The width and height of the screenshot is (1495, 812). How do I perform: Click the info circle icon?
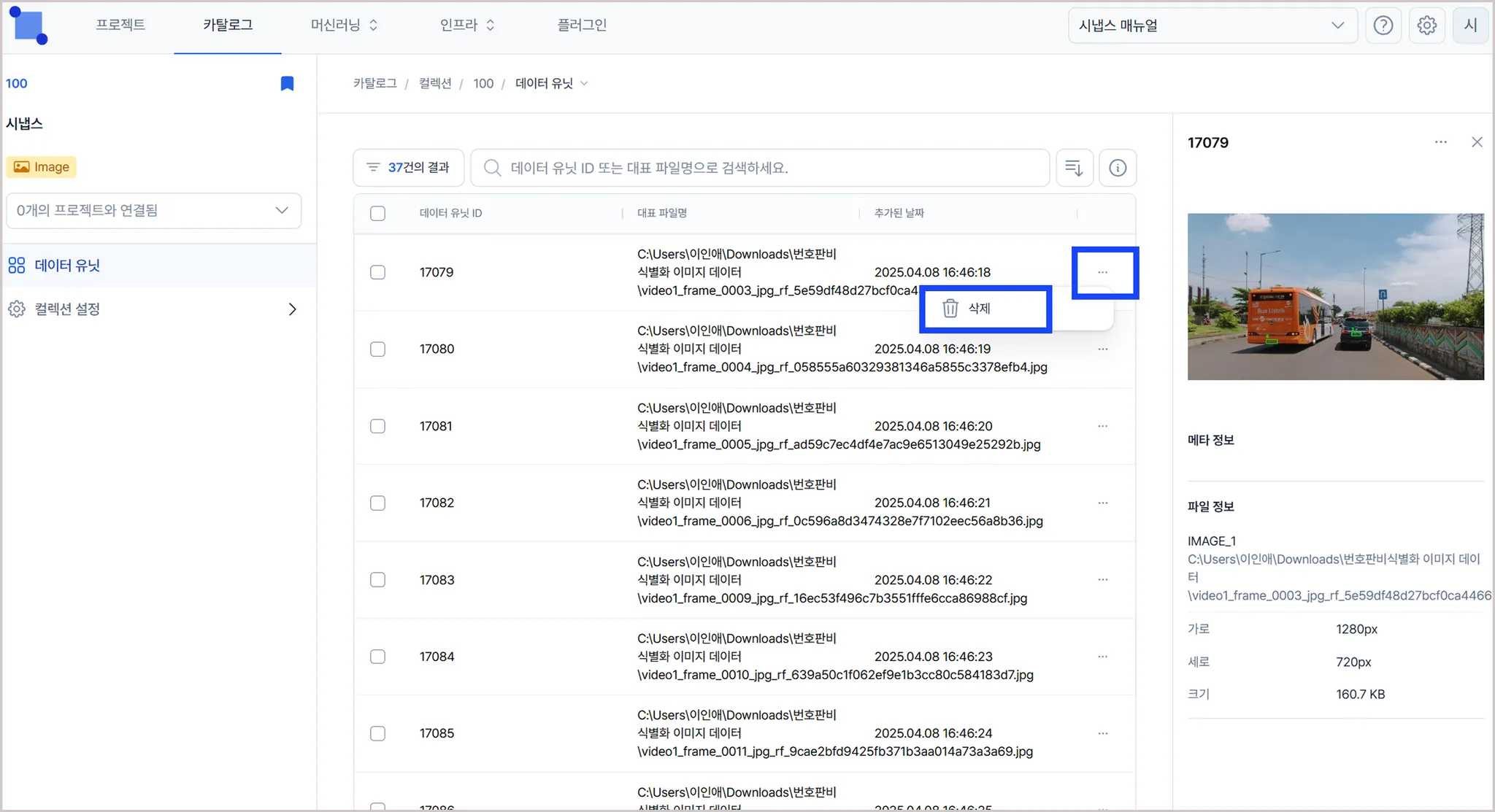click(x=1117, y=168)
